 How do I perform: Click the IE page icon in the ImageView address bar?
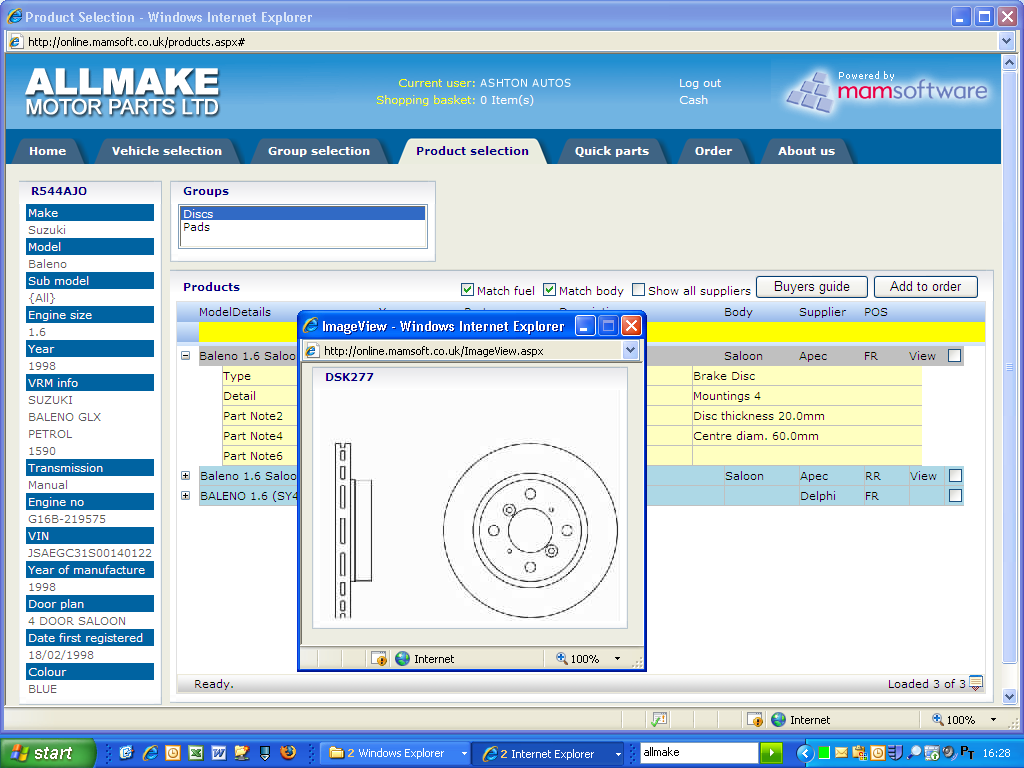pyautogui.click(x=312, y=351)
